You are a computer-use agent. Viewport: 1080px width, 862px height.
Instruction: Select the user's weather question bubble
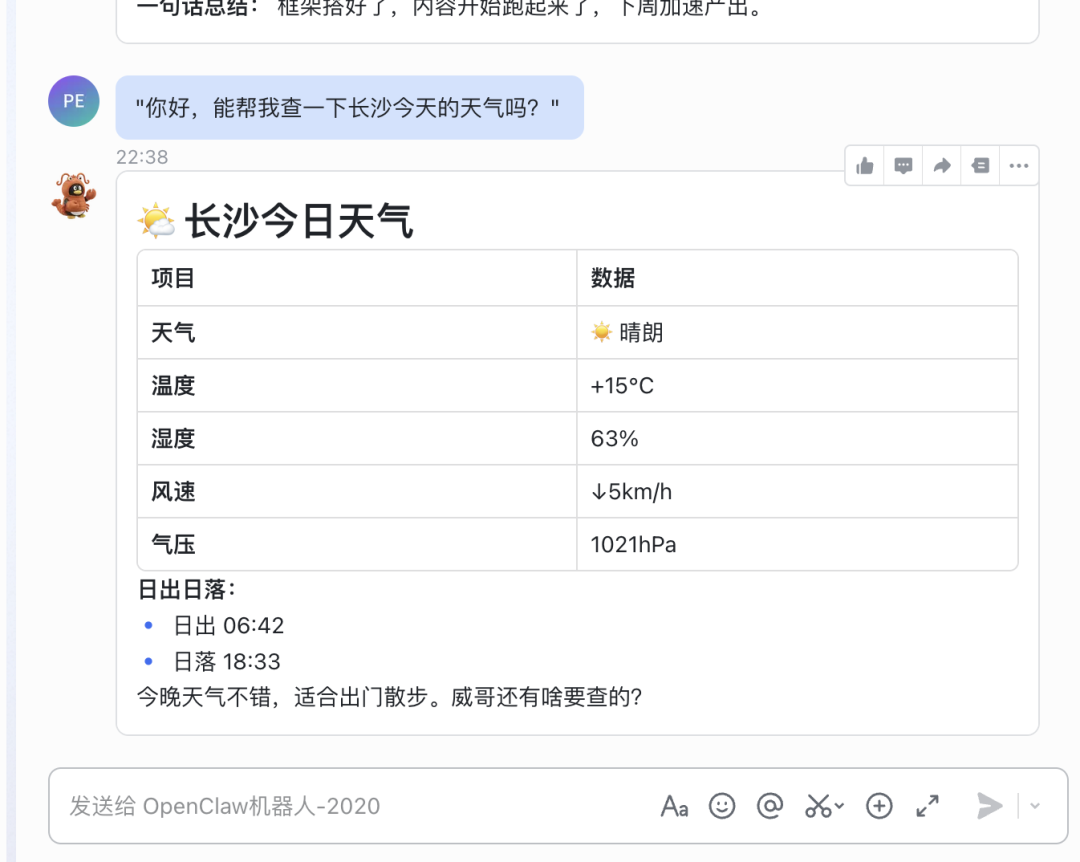click(350, 108)
